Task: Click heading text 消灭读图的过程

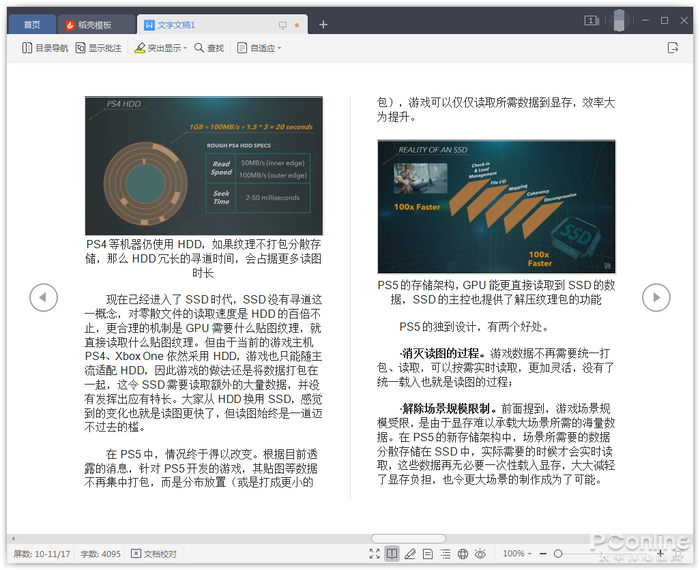Action: pyautogui.click(x=440, y=354)
